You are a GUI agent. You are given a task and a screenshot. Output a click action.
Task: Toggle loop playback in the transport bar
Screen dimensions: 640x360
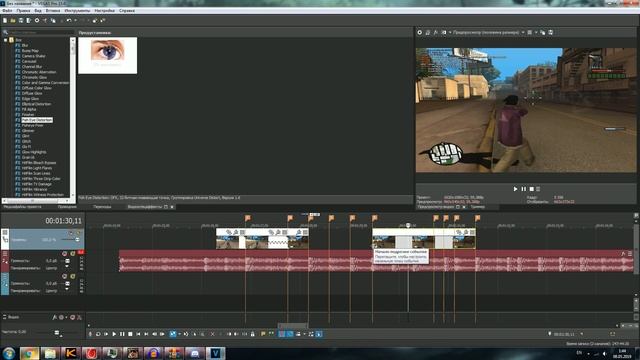pos(98,334)
